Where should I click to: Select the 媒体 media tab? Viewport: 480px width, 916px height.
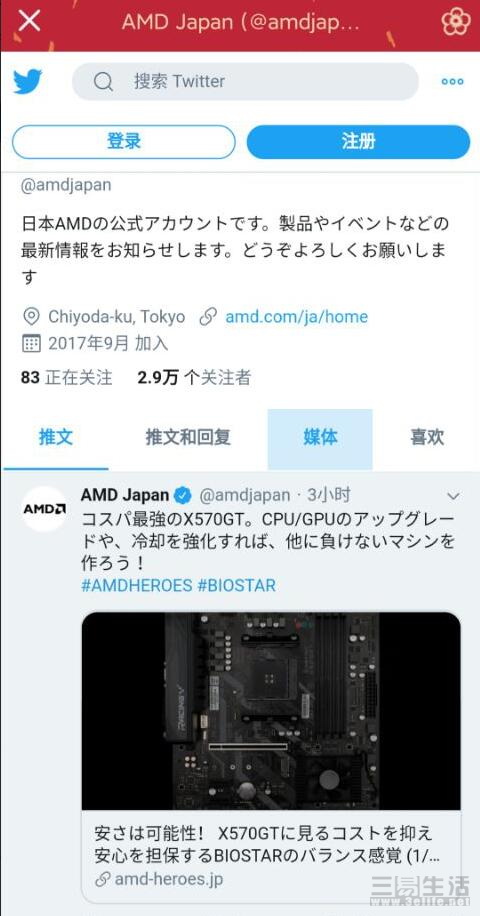[320, 438]
